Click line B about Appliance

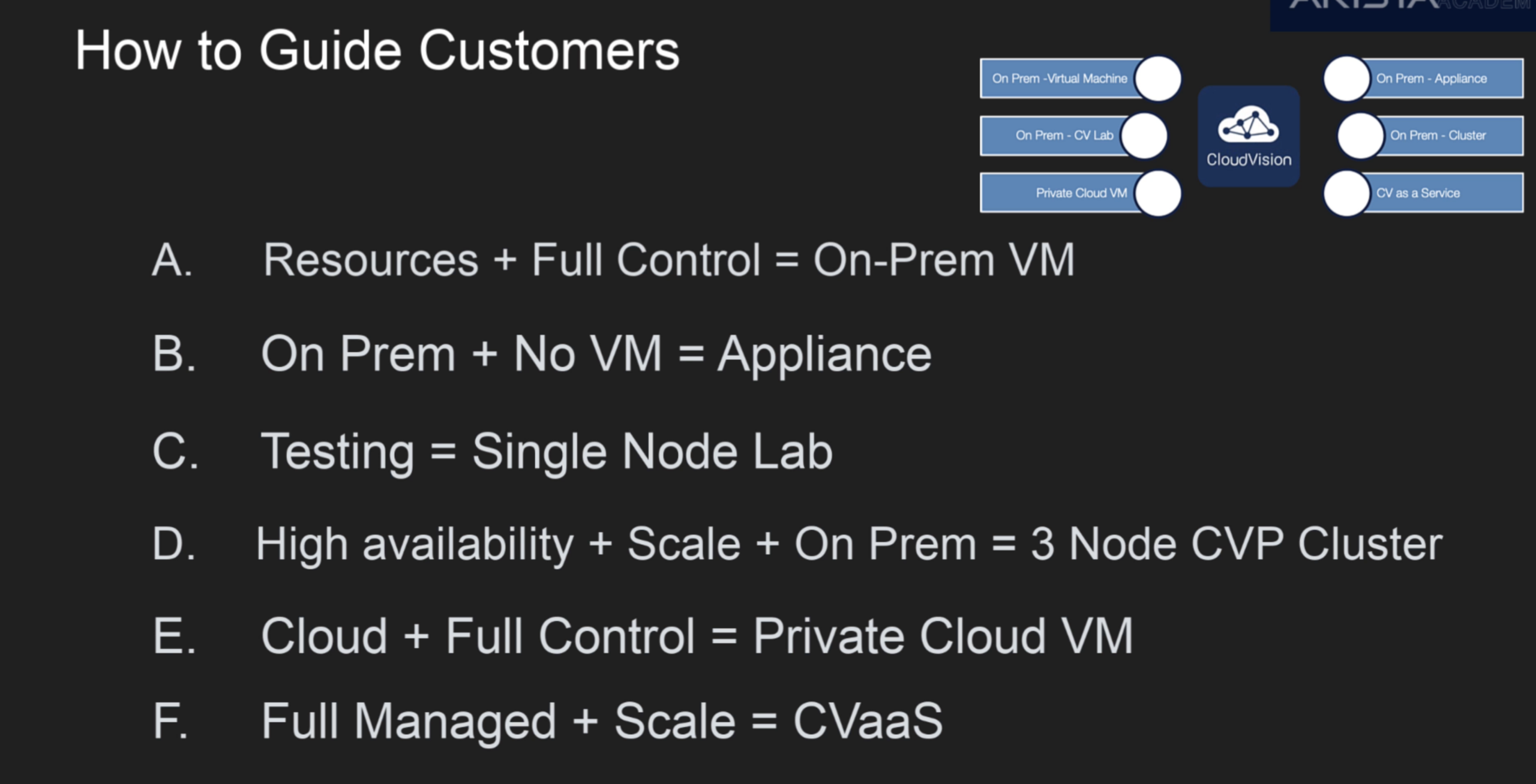click(596, 354)
